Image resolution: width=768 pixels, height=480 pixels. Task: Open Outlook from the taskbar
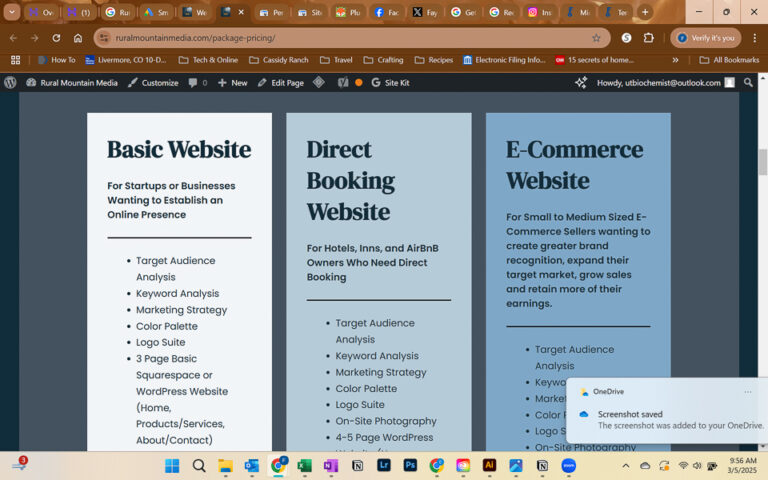[251, 465]
